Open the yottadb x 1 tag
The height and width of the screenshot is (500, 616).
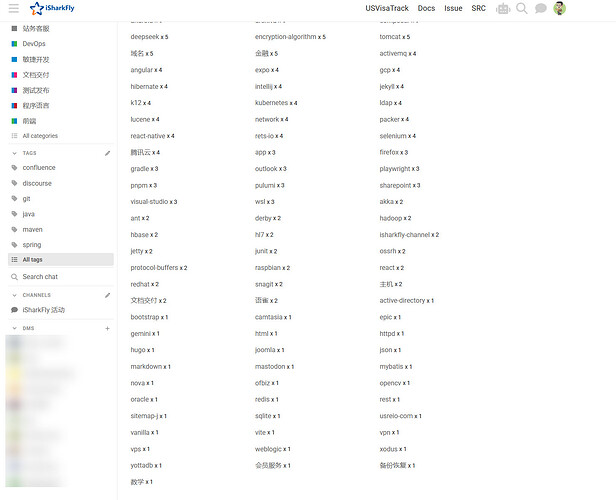click(146, 465)
